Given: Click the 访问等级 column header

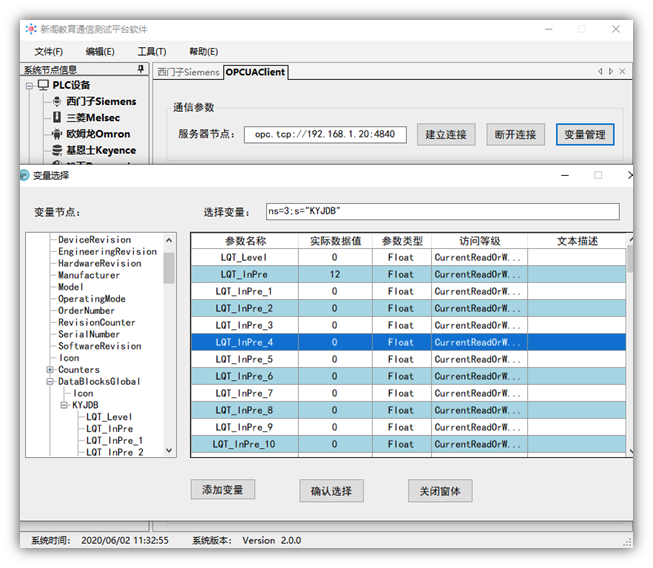Looking at the screenshot, I should point(479,241).
